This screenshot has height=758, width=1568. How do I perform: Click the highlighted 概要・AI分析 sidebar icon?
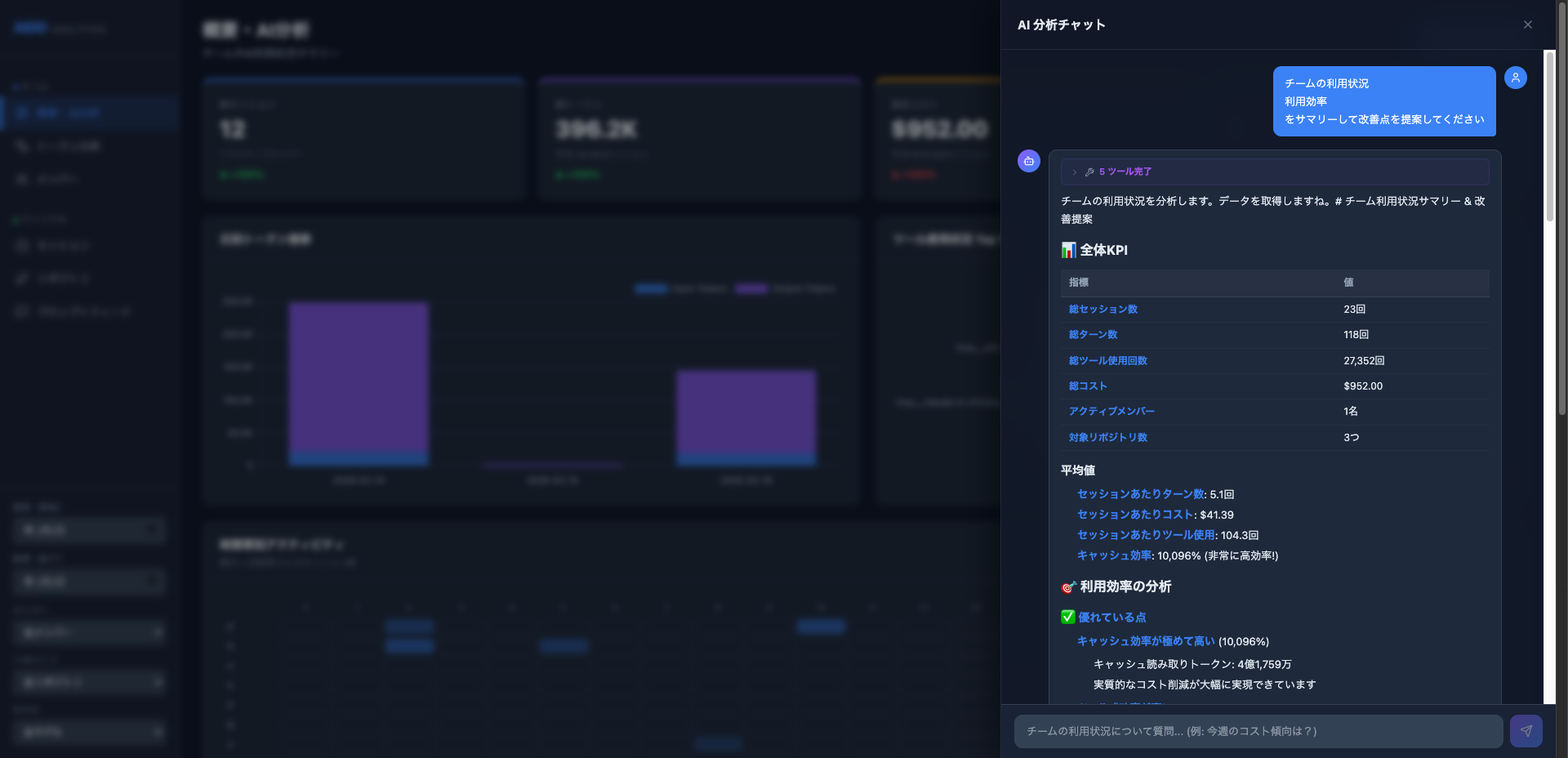22,113
